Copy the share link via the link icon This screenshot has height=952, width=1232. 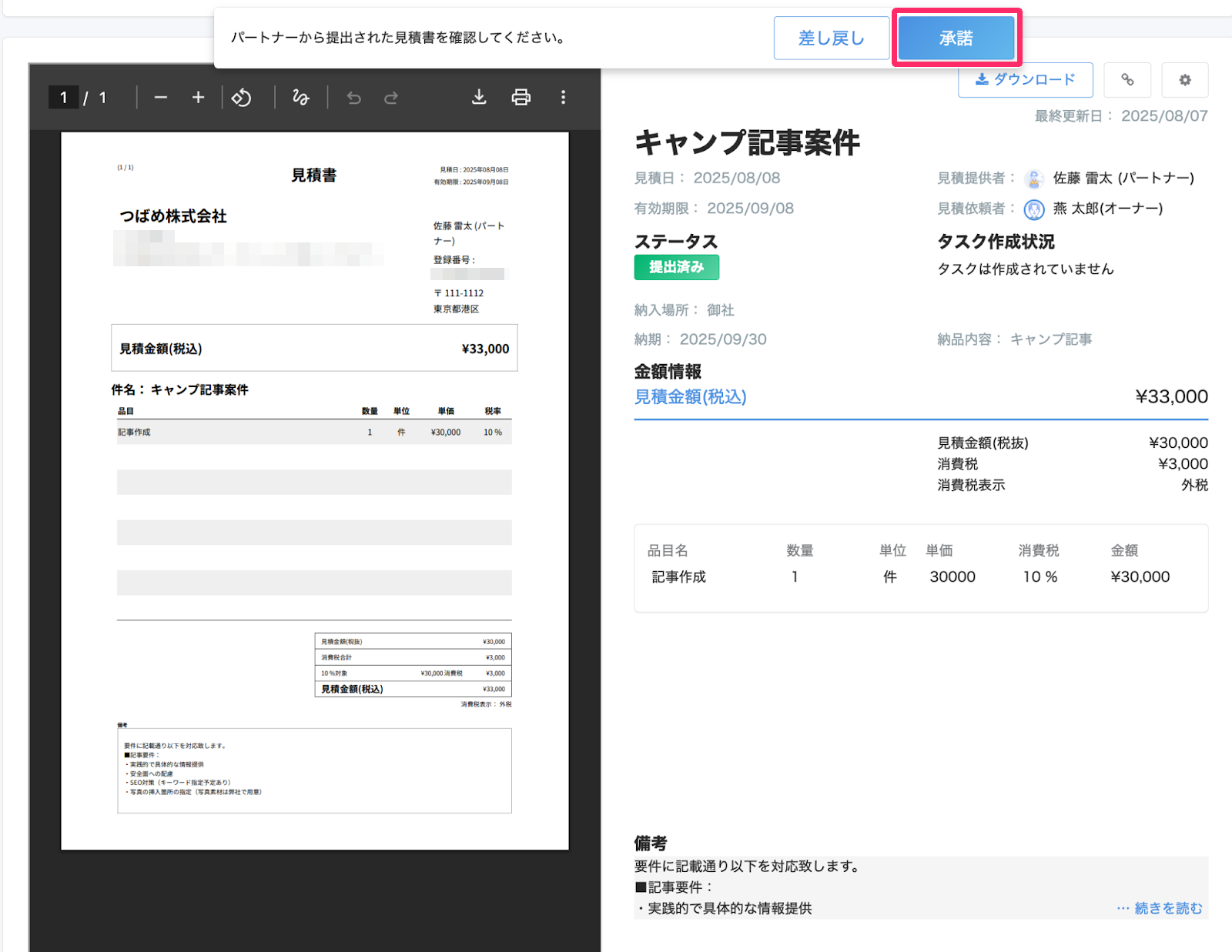1127,80
